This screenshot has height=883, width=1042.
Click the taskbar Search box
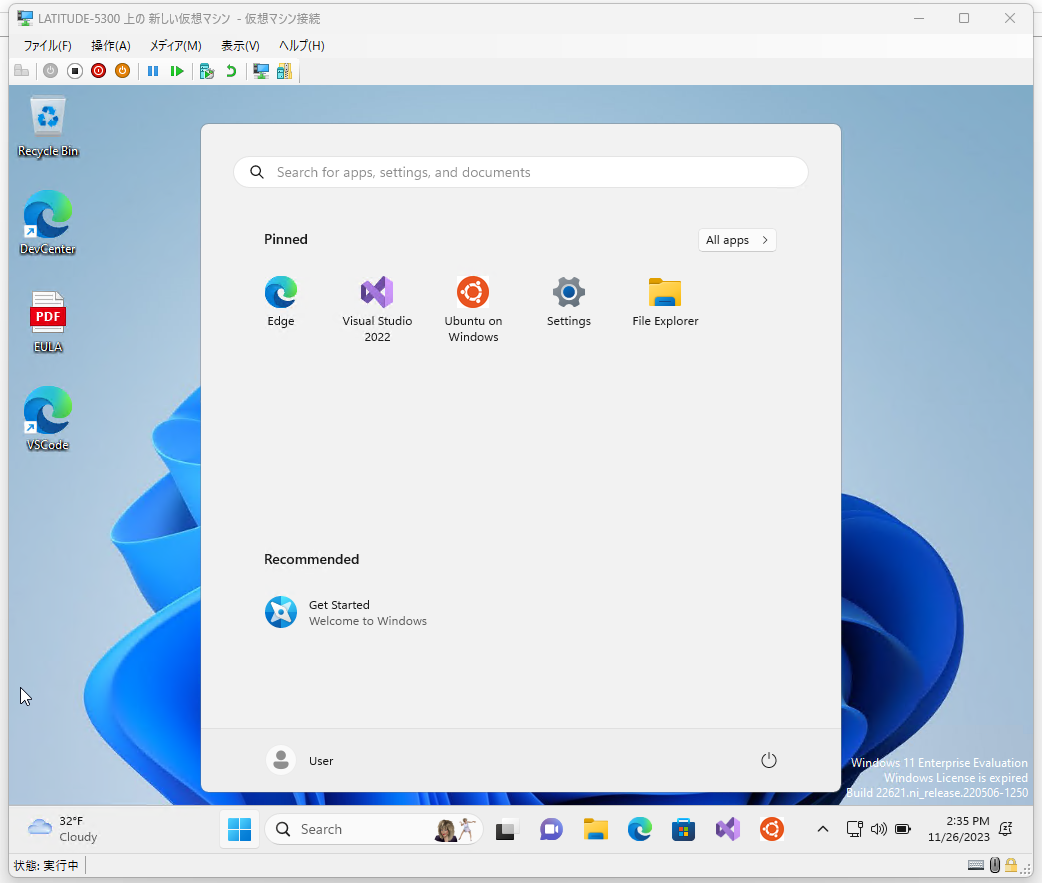tap(373, 829)
